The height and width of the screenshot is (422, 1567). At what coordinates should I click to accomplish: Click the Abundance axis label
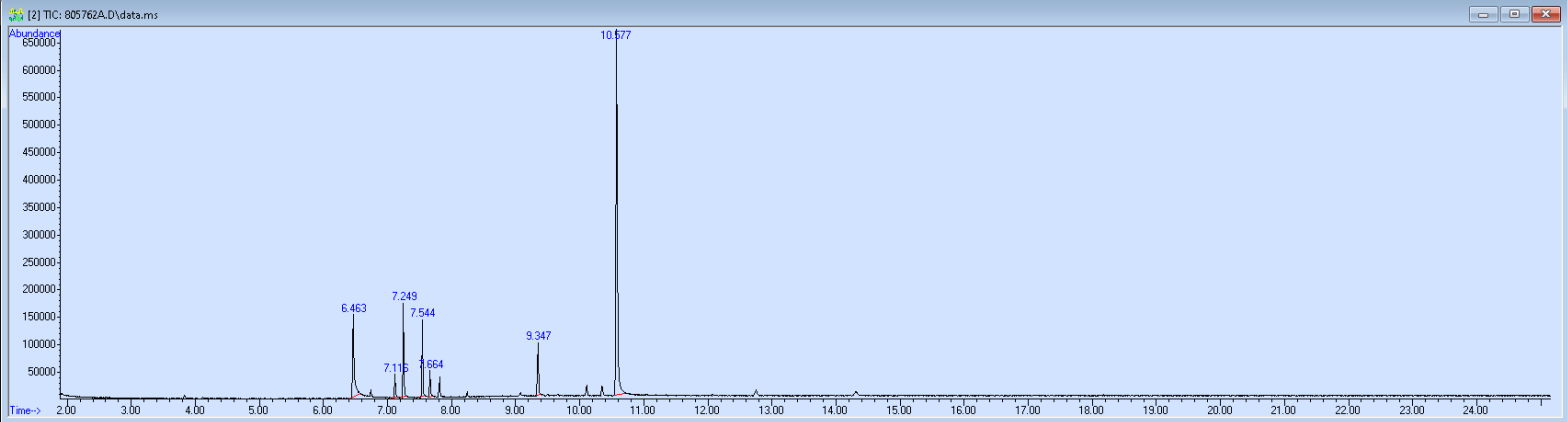(35, 33)
